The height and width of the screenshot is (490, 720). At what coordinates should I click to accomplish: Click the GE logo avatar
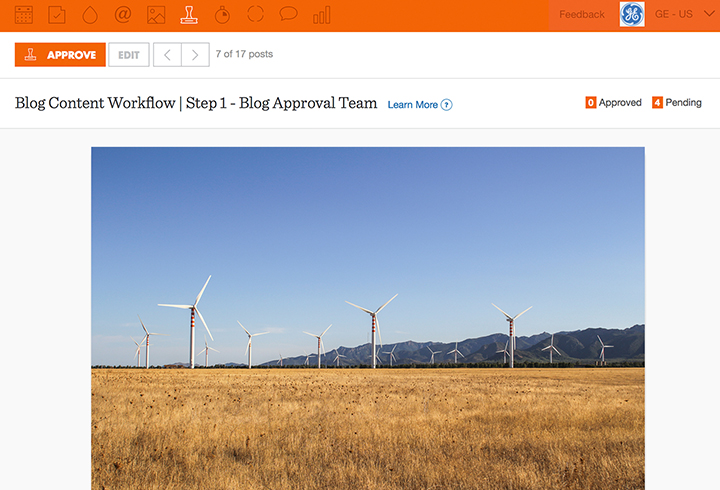632,14
